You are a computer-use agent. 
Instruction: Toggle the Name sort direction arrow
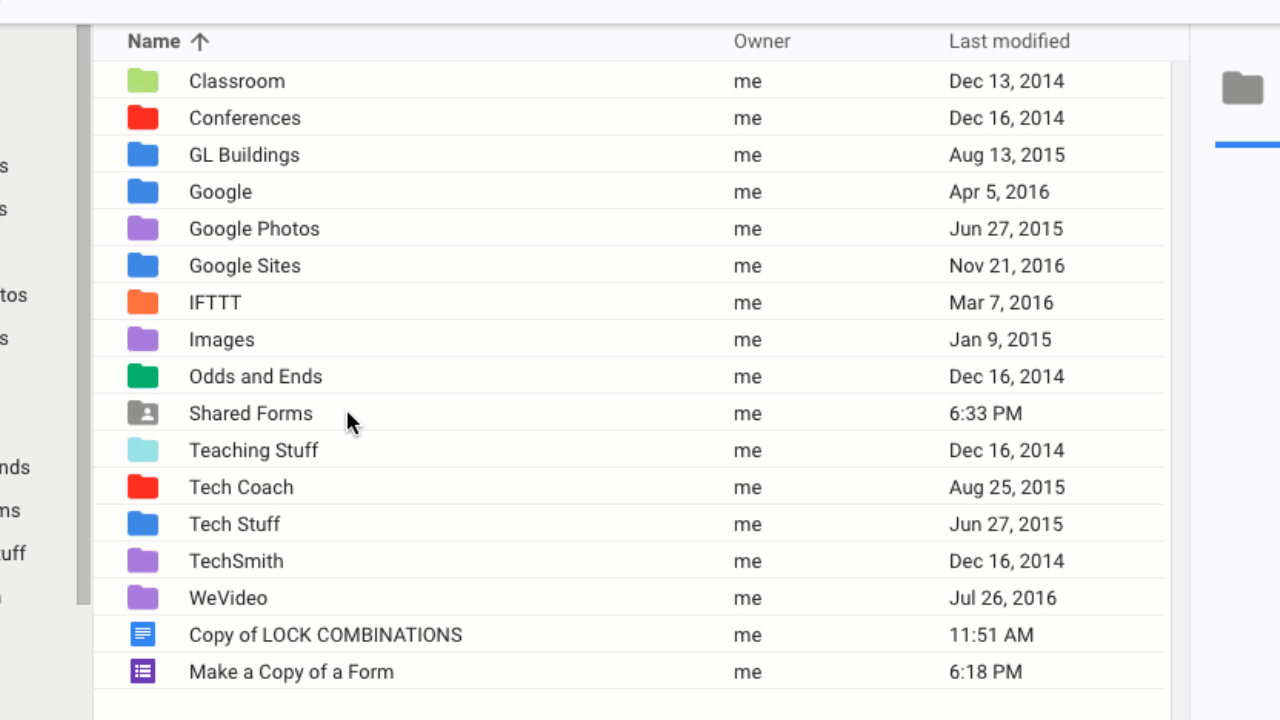(200, 41)
